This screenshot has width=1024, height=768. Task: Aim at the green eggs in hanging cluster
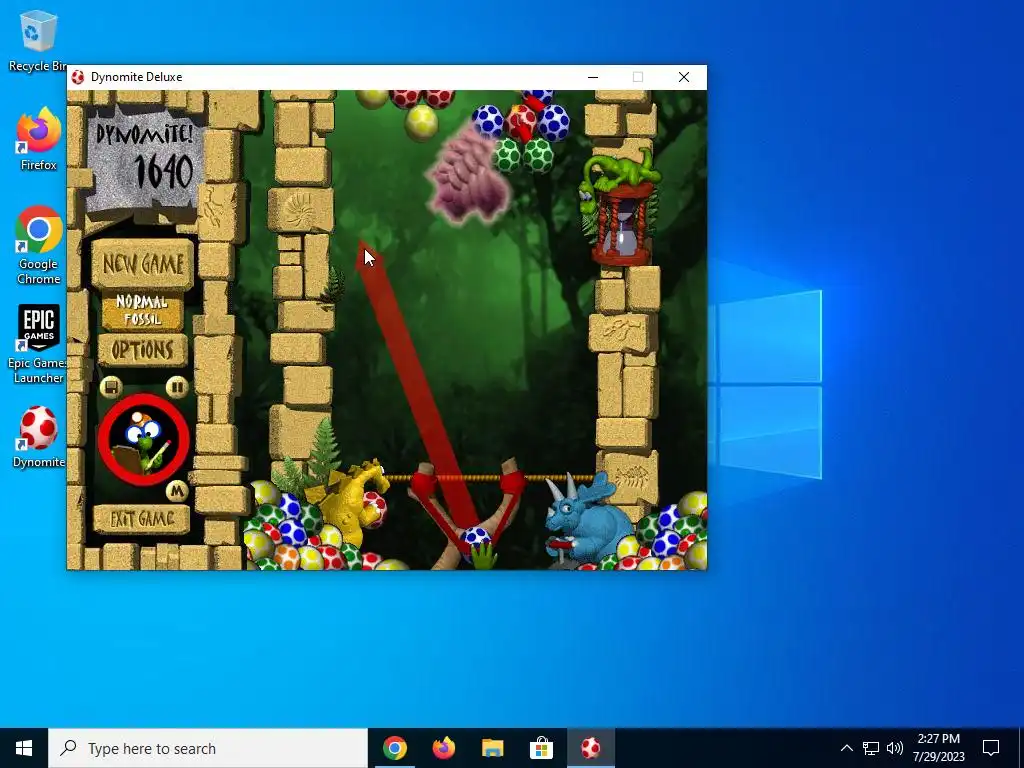click(x=523, y=155)
